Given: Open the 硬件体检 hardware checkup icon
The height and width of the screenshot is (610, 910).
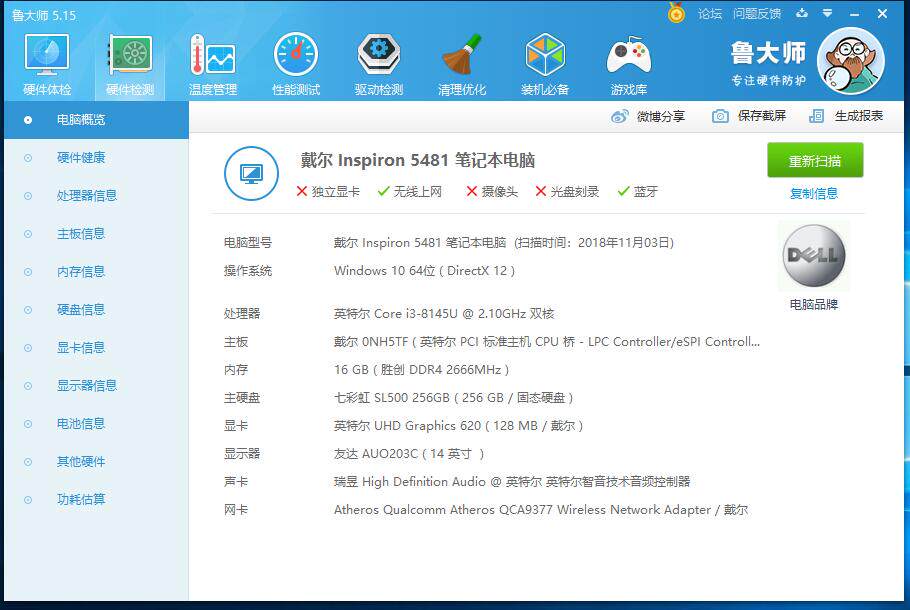Looking at the screenshot, I should coord(46,64).
